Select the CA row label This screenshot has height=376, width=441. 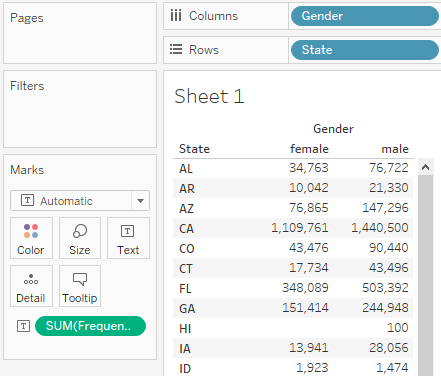[x=186, y=229]
